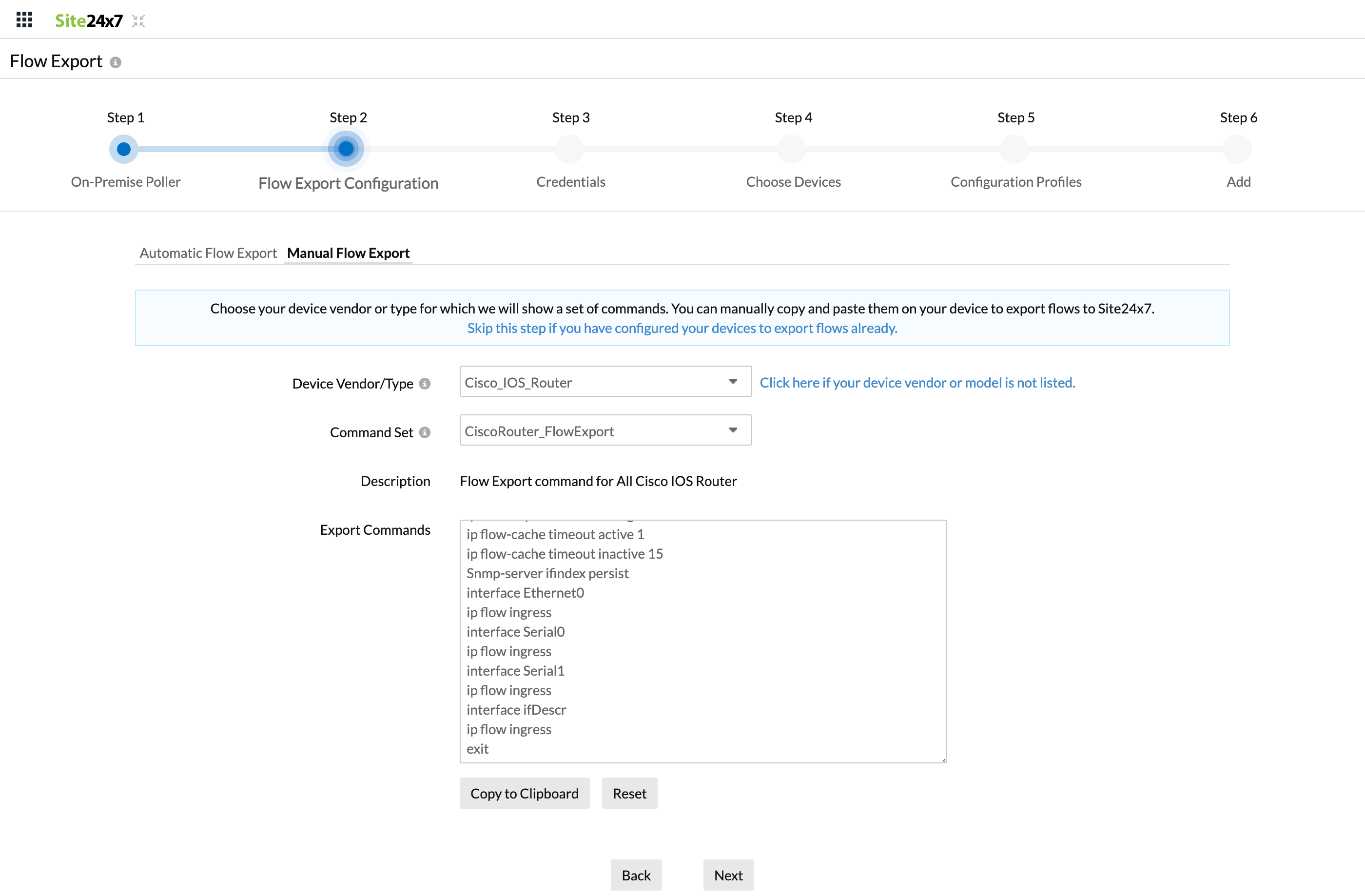Click Step 1 On-Premise Poller circle
1365x896 pixels.
(x=123, y=149)
